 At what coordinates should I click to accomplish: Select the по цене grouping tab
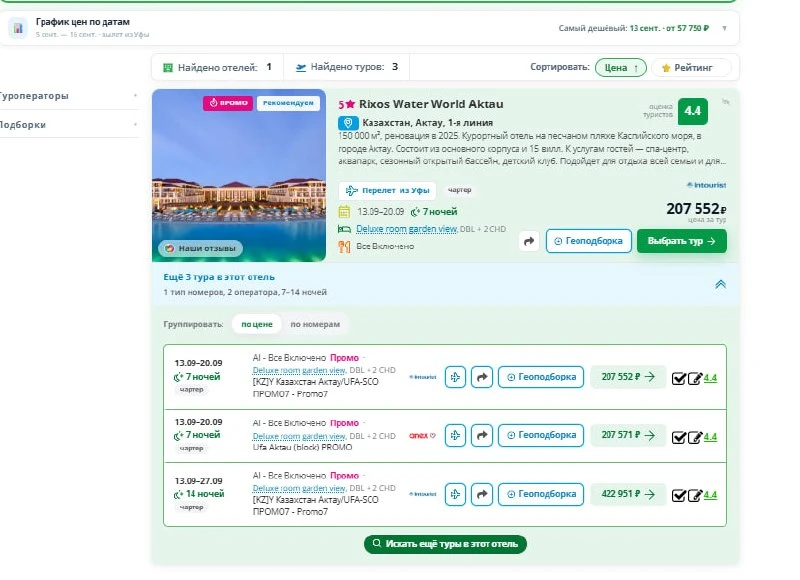tap(257, 324)
